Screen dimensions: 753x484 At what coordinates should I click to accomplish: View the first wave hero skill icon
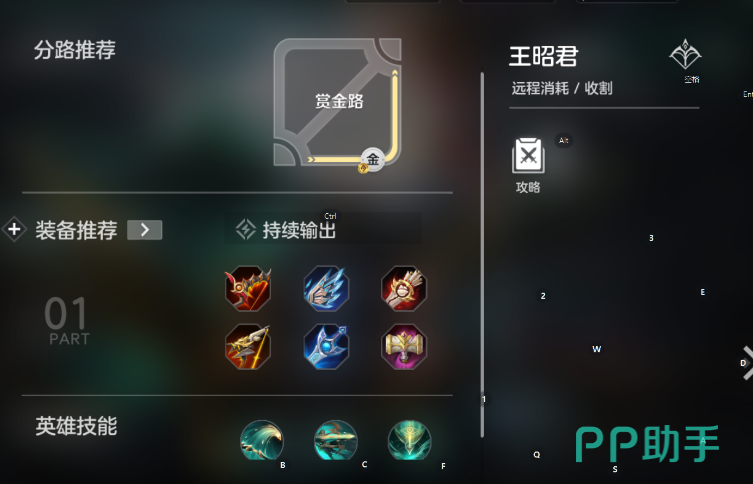coord(262,440)
